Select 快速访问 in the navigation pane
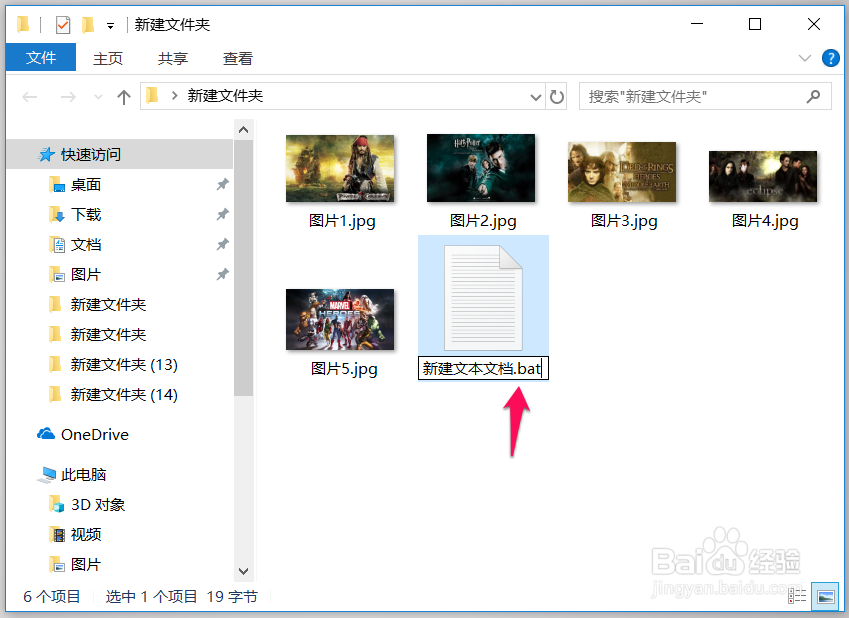The height and width of the screenshot is (618, 849). click(x=119, y=154)
